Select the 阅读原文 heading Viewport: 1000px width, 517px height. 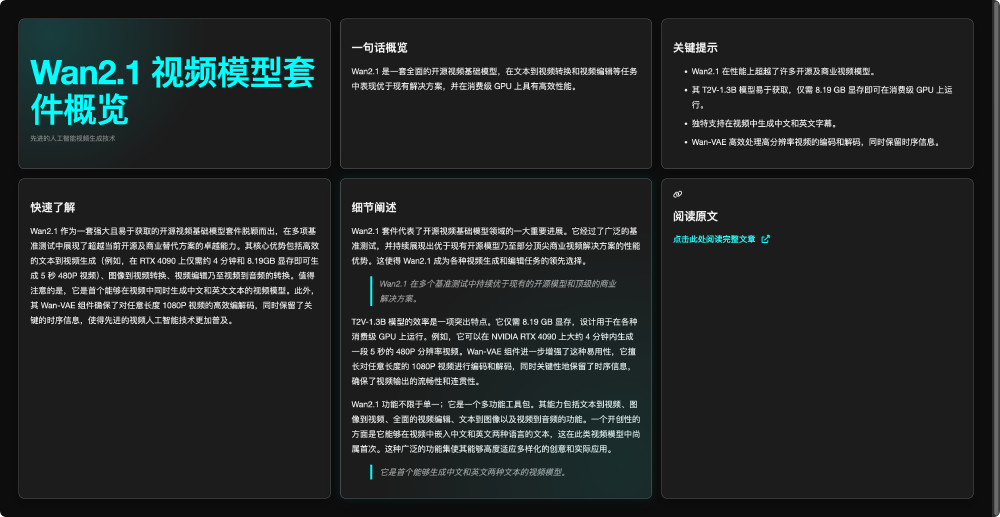(x=695, y=216)
